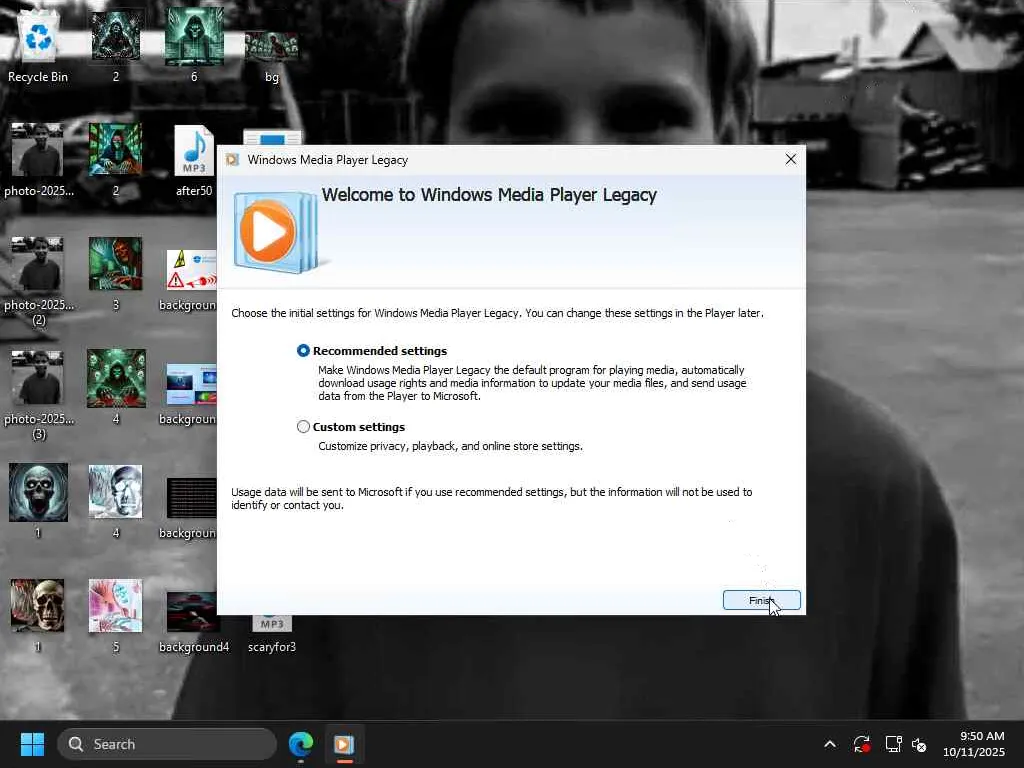
Task: Select the skull icon labeled 1 beside 5
Action: (x=38, y=616)
